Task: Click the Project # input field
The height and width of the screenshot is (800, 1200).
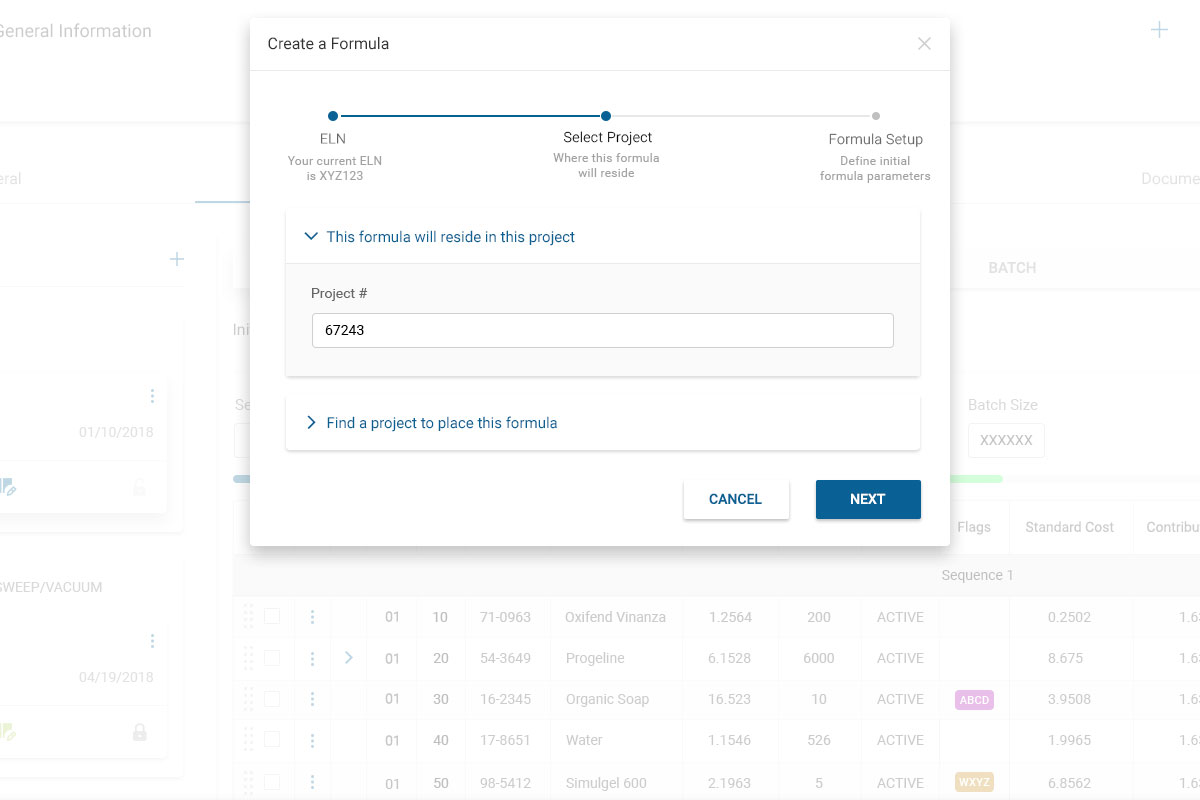Action: tap(602, 330)
